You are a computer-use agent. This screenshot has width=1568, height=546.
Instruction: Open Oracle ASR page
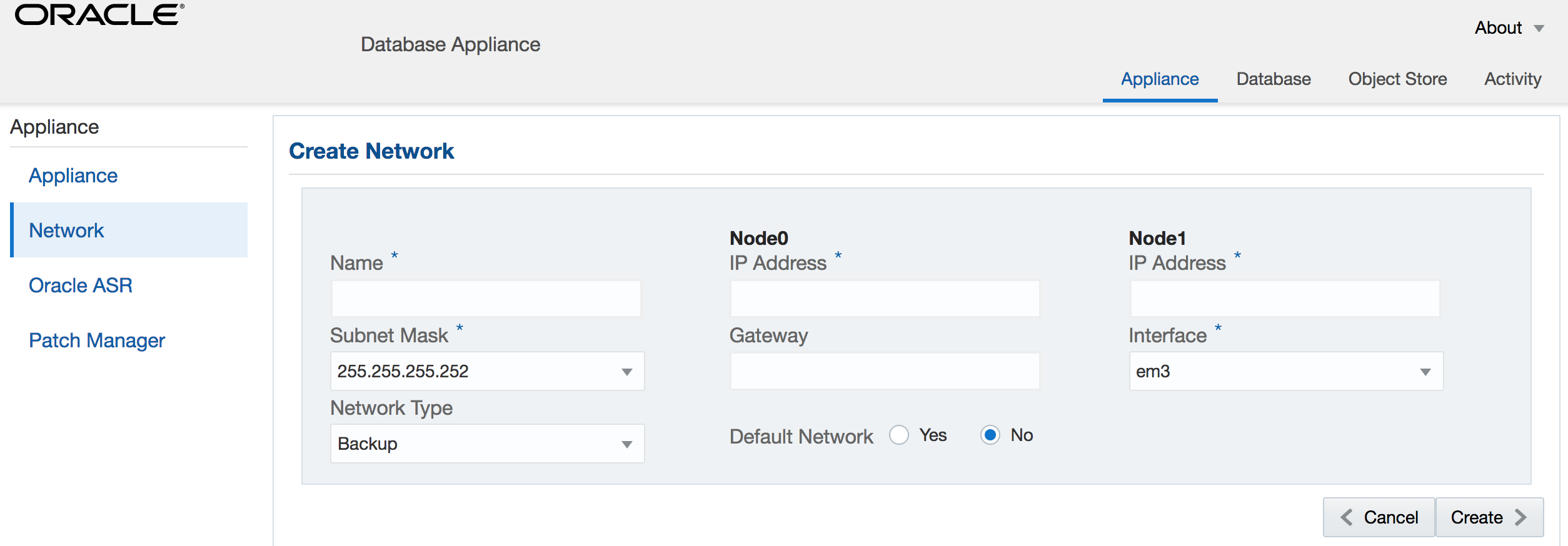pos(81,285)
